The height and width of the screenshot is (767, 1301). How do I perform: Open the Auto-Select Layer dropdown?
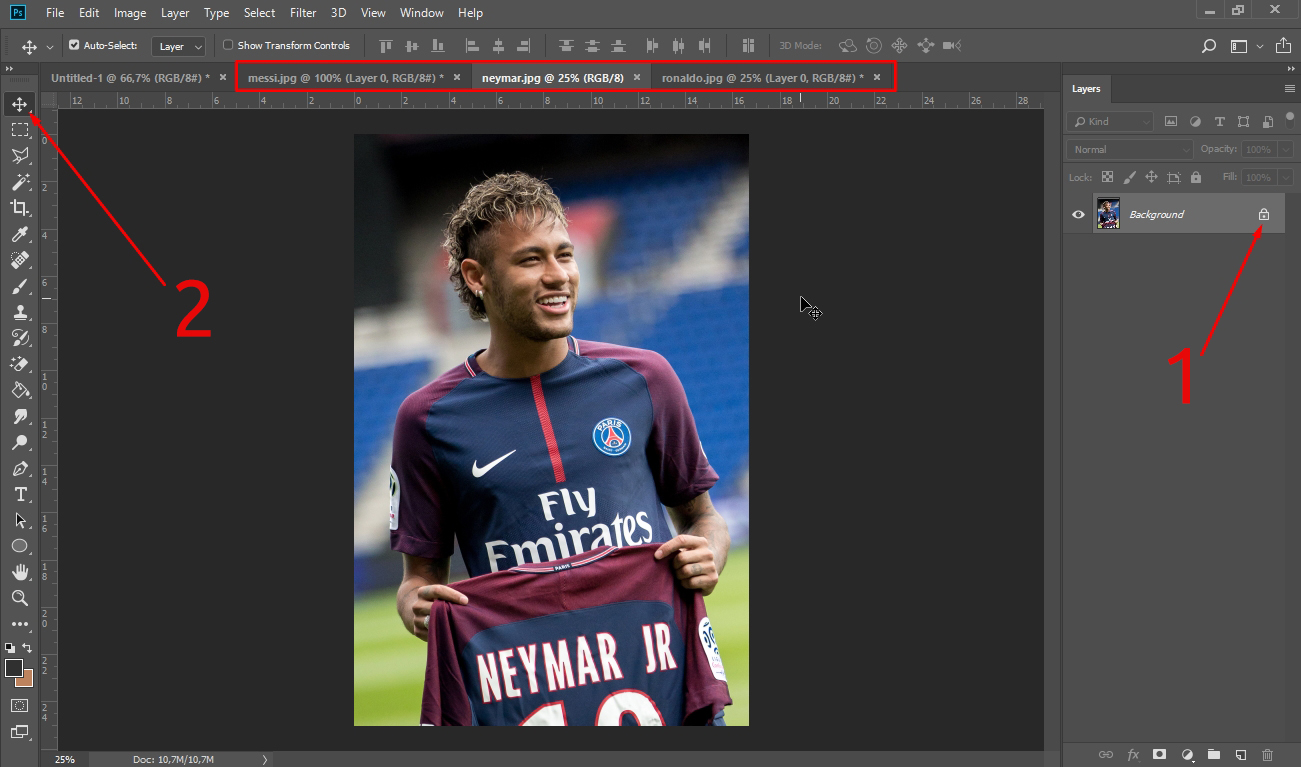(x=179, y=46)
